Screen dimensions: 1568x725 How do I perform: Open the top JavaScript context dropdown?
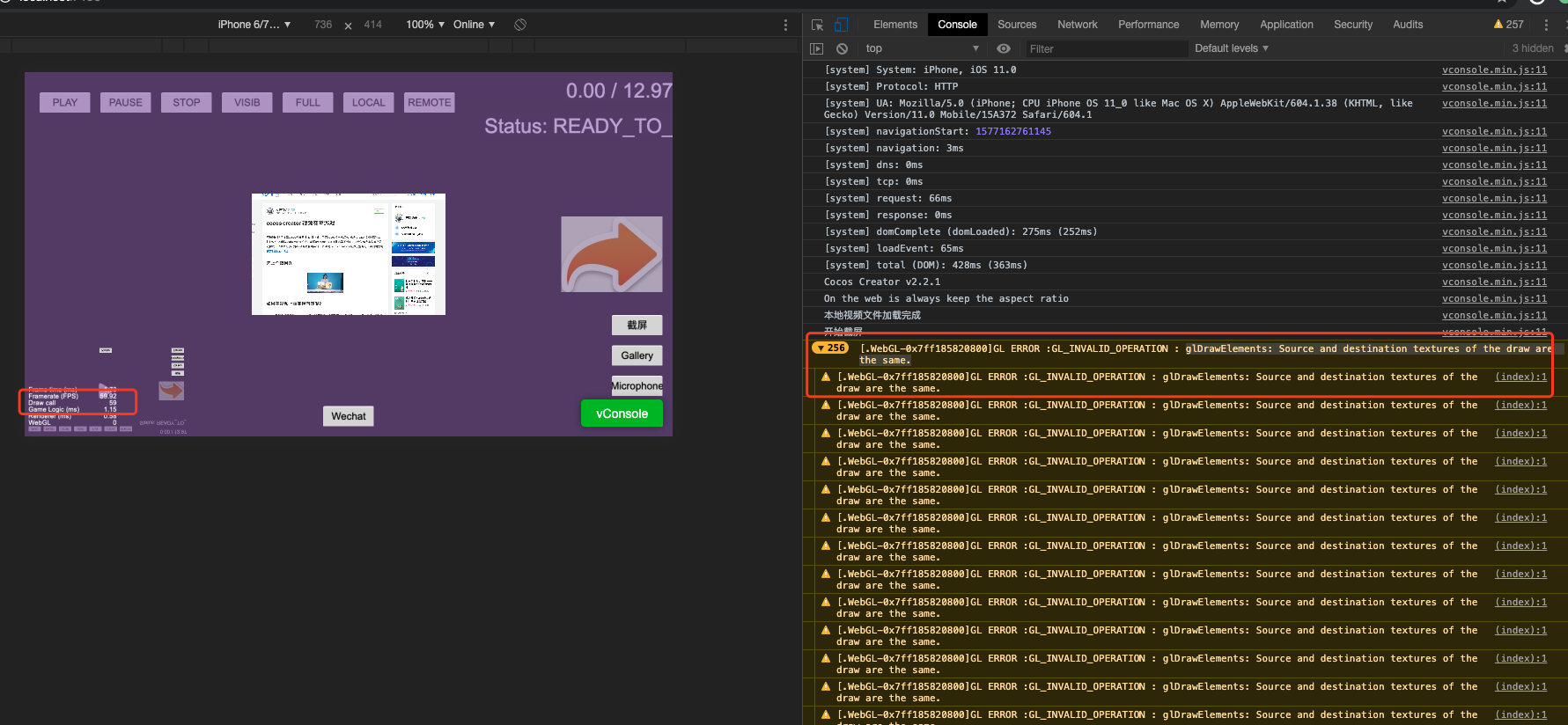[x=923, y=48]
